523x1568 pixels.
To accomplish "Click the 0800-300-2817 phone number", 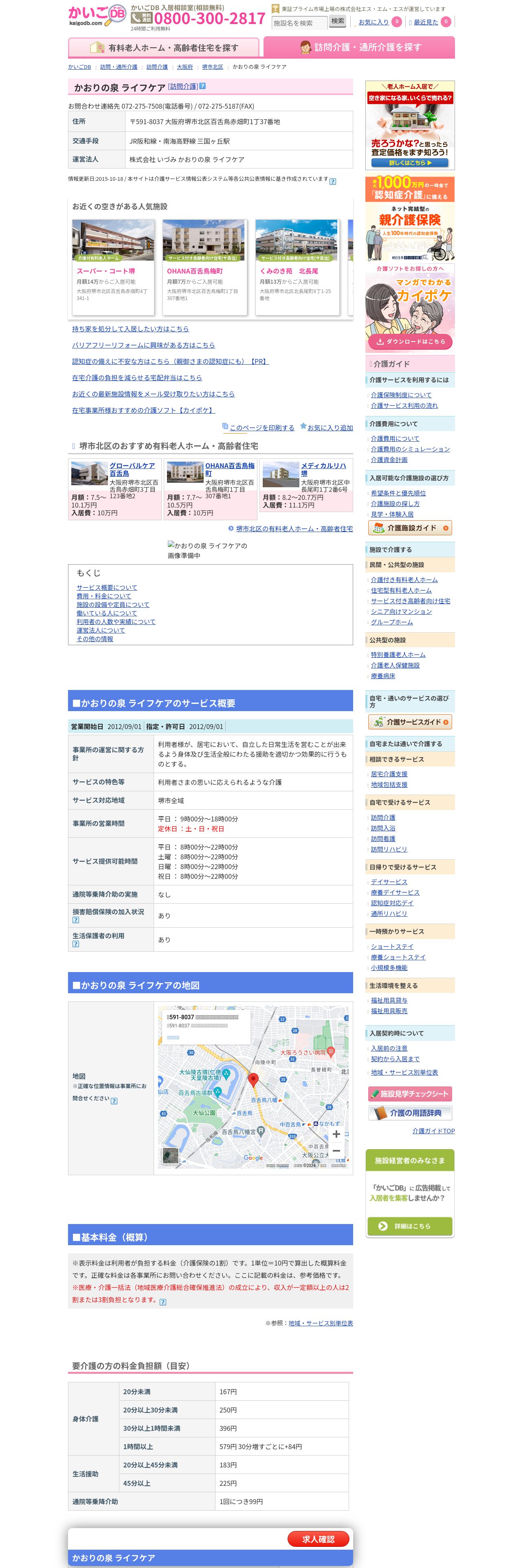I will (x=209, y=19).
